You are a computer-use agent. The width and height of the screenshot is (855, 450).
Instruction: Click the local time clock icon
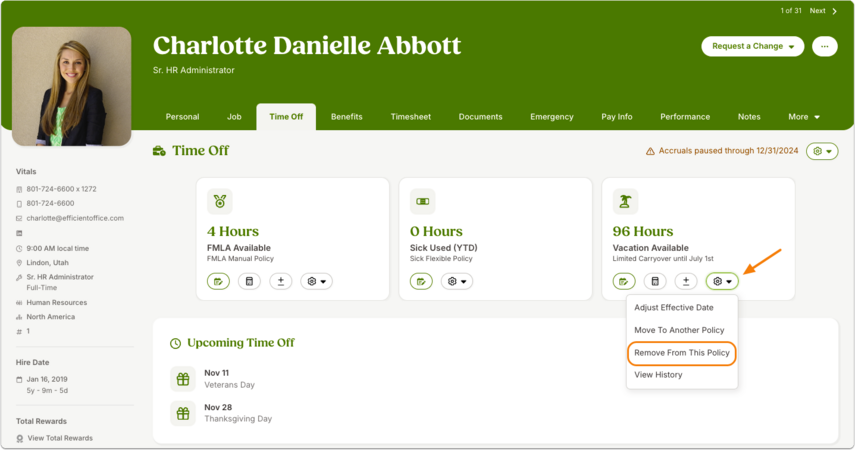click(x=19, y=249)
